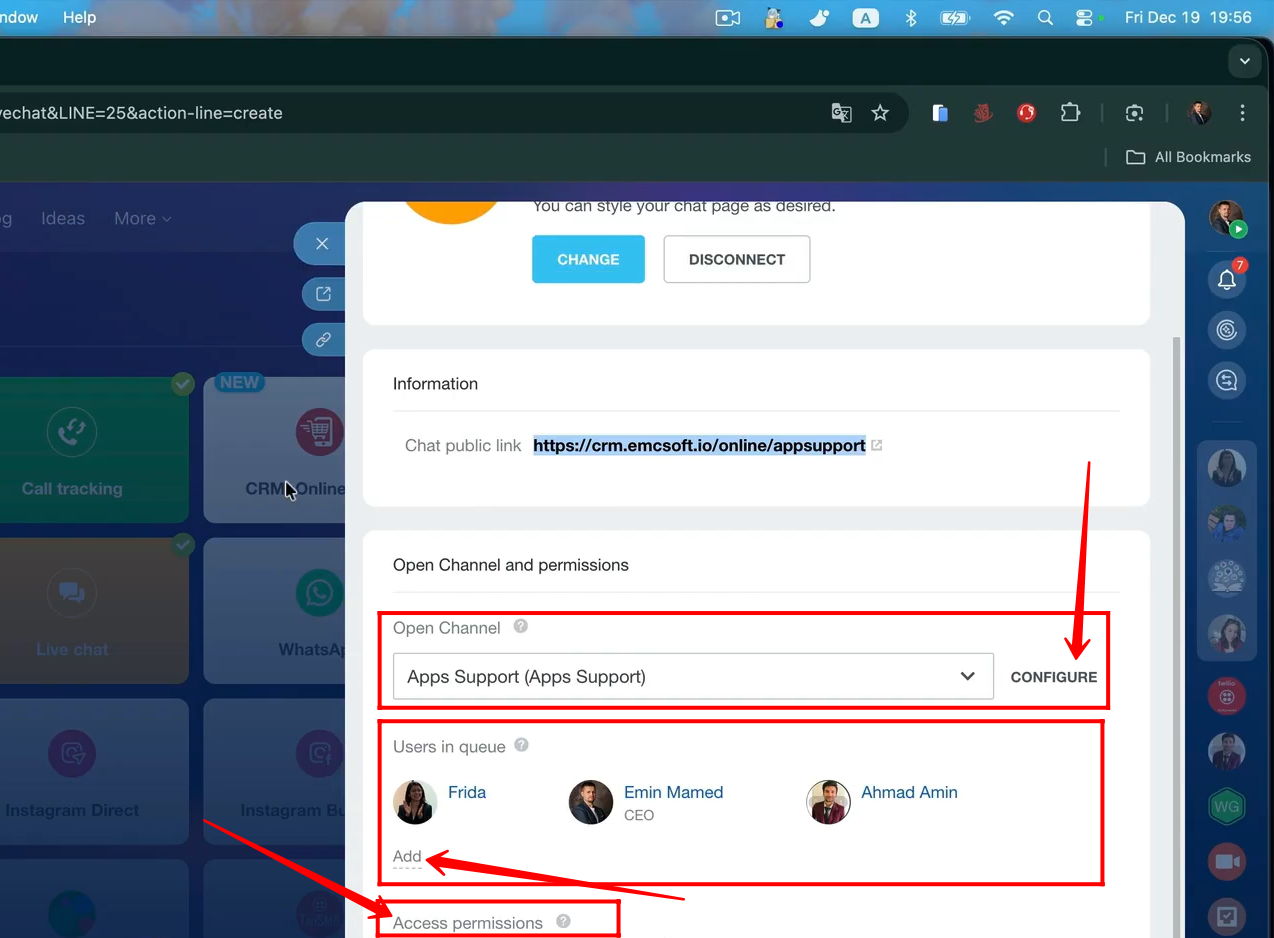Screen dimensions: 1274x938
Task: Open Chrome extensions puzzle icon
Action: pos(1070,113)
